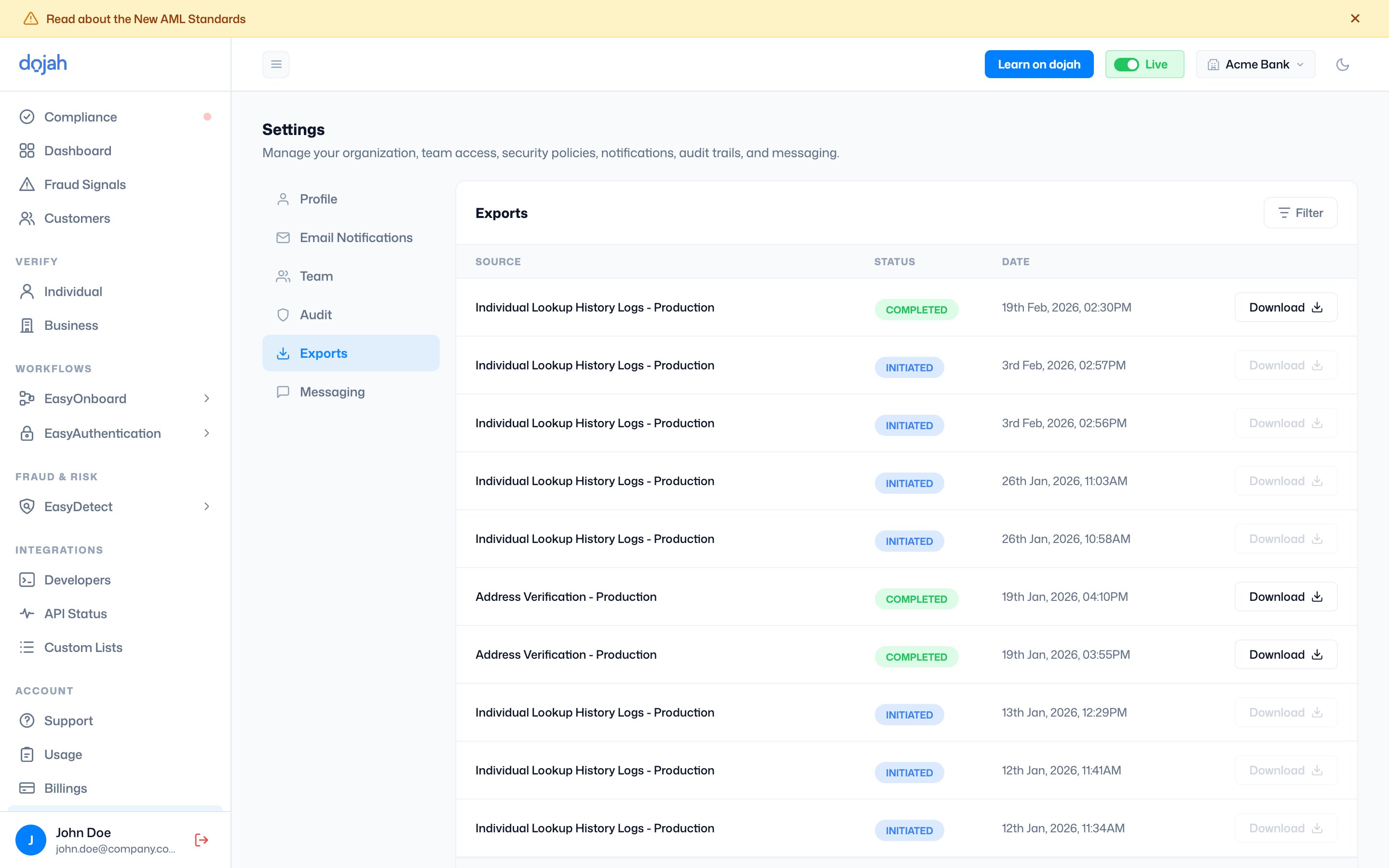Expand the EasyAuthentication chevron
Screen dimensions: 1389x868
206,434
